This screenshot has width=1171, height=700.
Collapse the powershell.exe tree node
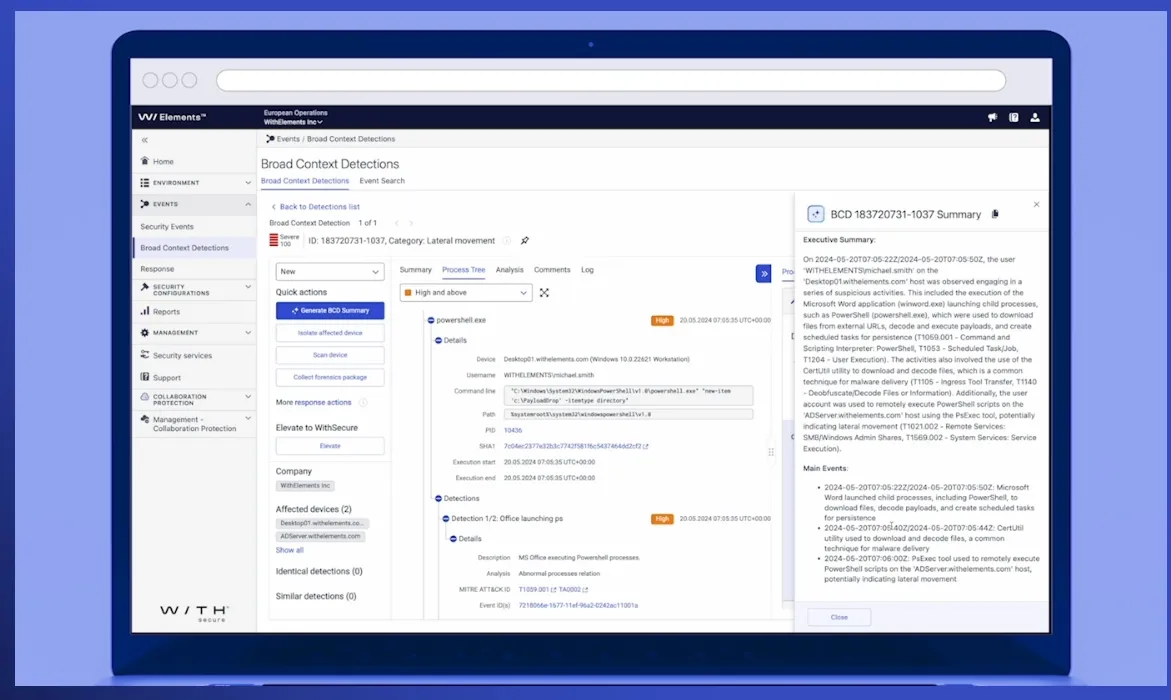tap(431, 320)
